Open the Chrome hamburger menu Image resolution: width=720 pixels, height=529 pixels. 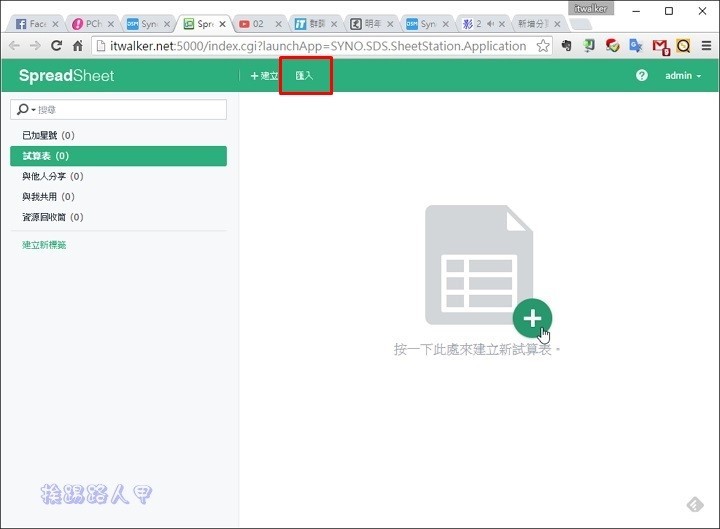704,46
